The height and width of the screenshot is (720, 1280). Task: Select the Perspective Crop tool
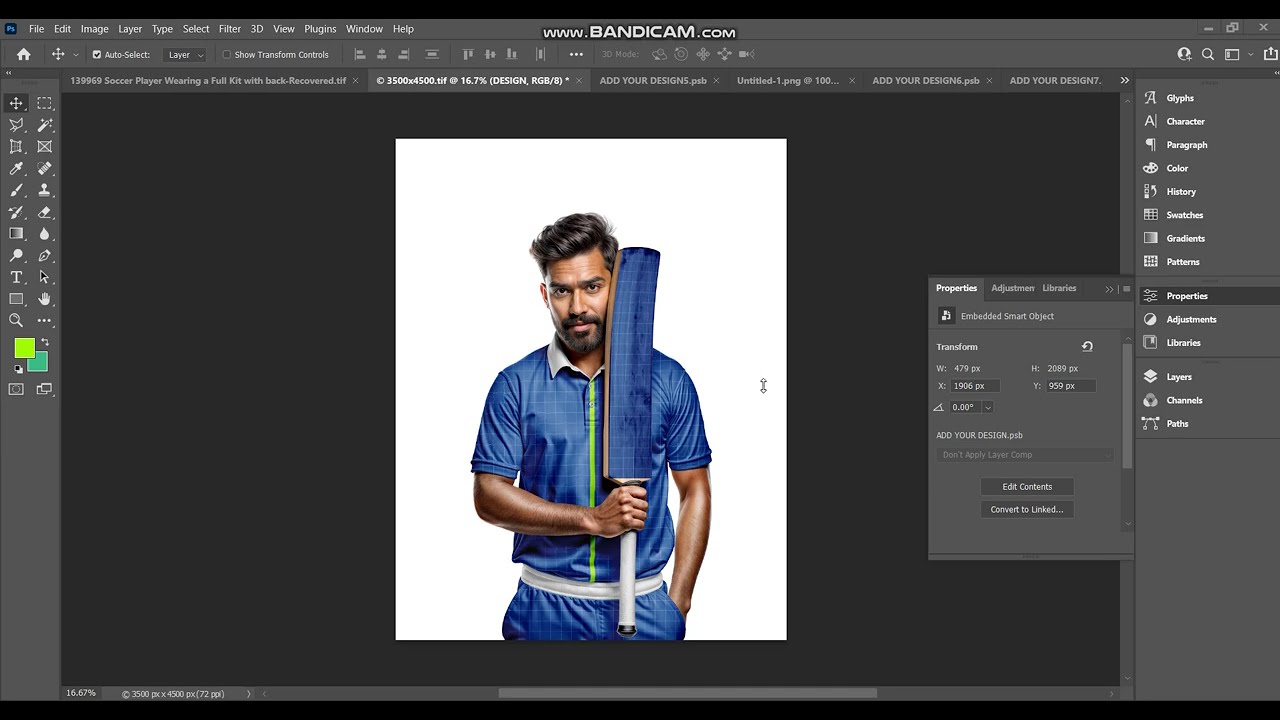click(x=16, y=147)
